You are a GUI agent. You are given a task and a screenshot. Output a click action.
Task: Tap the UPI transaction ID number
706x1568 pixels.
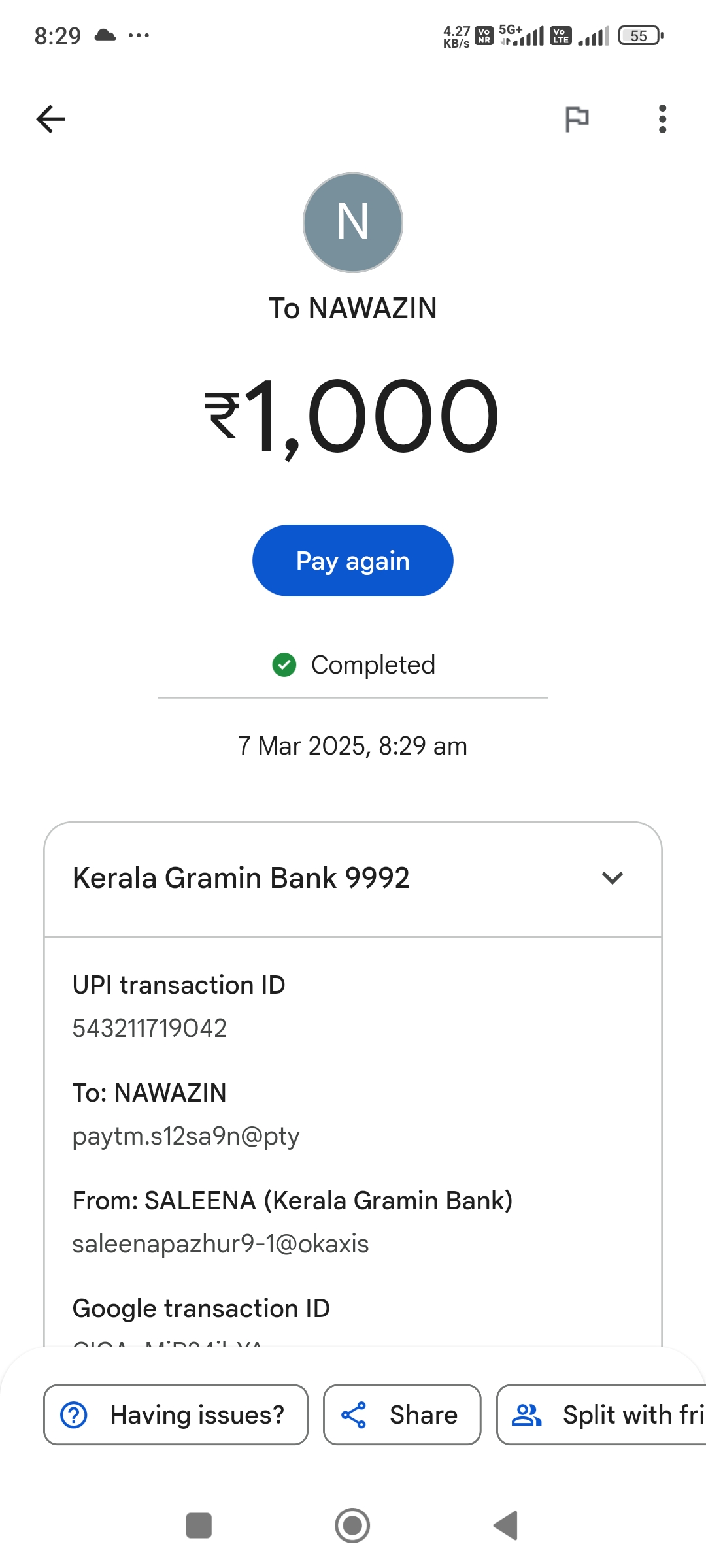click(150, 1028)
